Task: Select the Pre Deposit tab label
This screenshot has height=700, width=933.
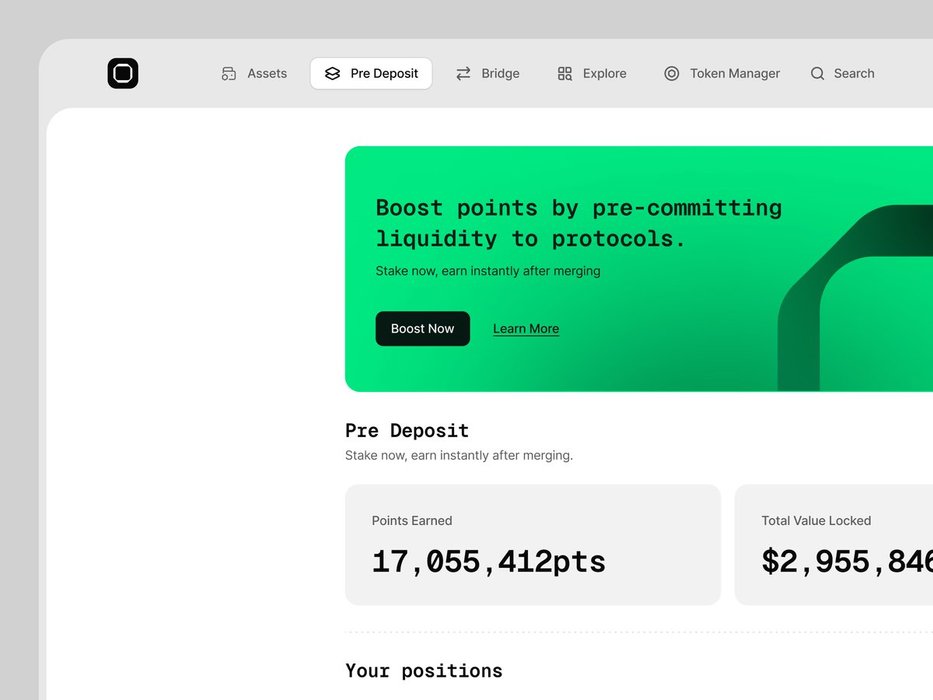Action: point(384,73)
